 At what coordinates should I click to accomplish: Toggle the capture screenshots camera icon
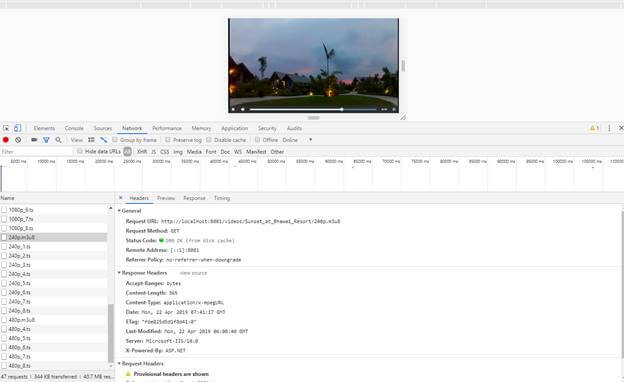click(34, 140)
